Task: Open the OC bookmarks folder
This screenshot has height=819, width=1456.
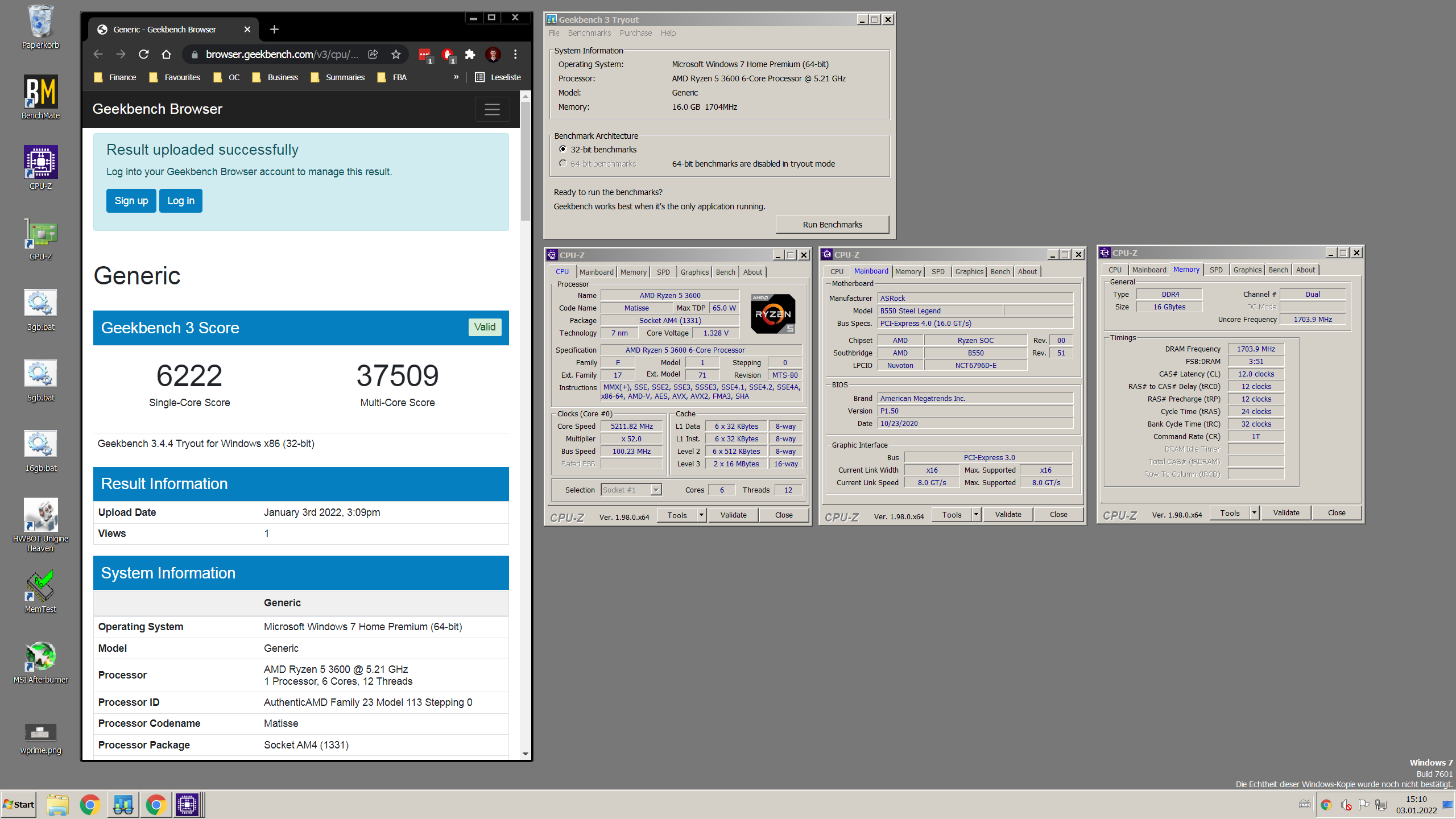Action: pyautogui.click(x=227, y=77)
